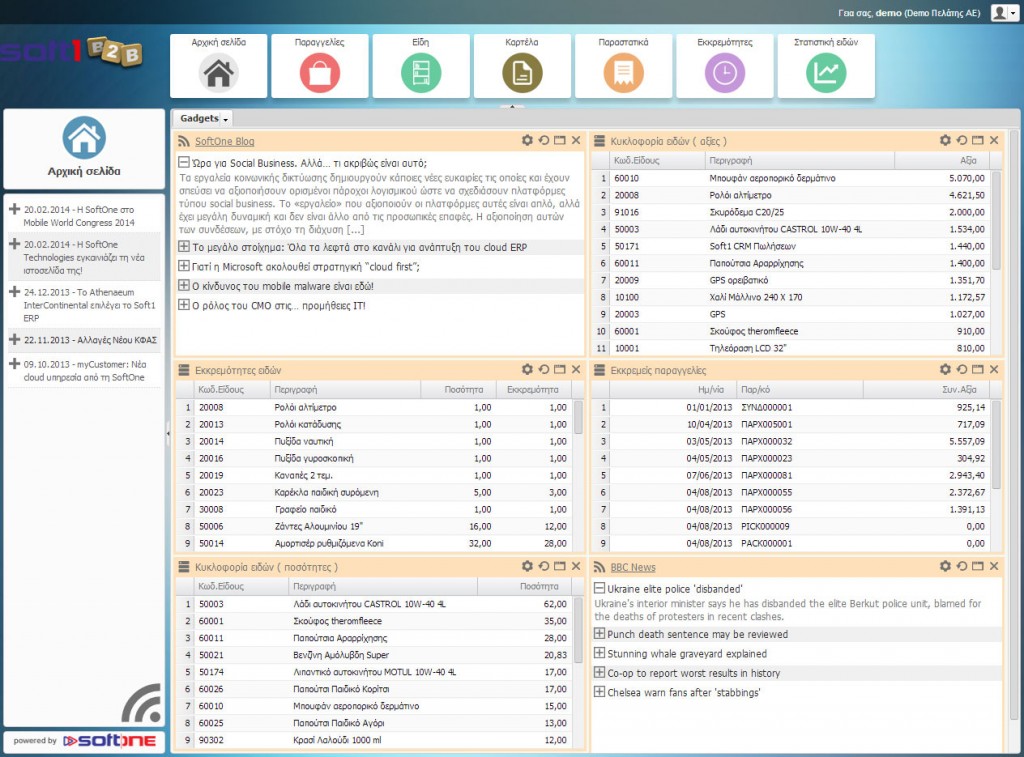Expand 'Ο κίνδυνος του mobile malware' entry

coord(184,285)
